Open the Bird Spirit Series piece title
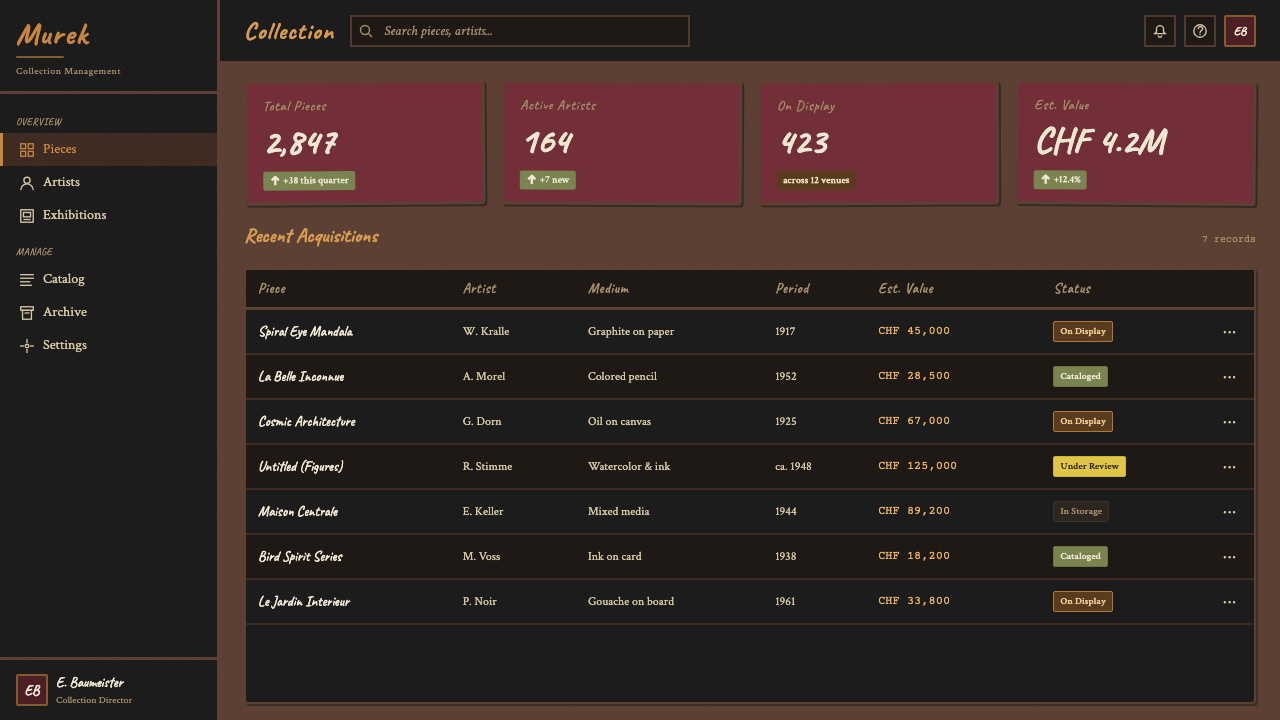Image resolution: width=1280 pixels, height=720 pixels. 300,557
